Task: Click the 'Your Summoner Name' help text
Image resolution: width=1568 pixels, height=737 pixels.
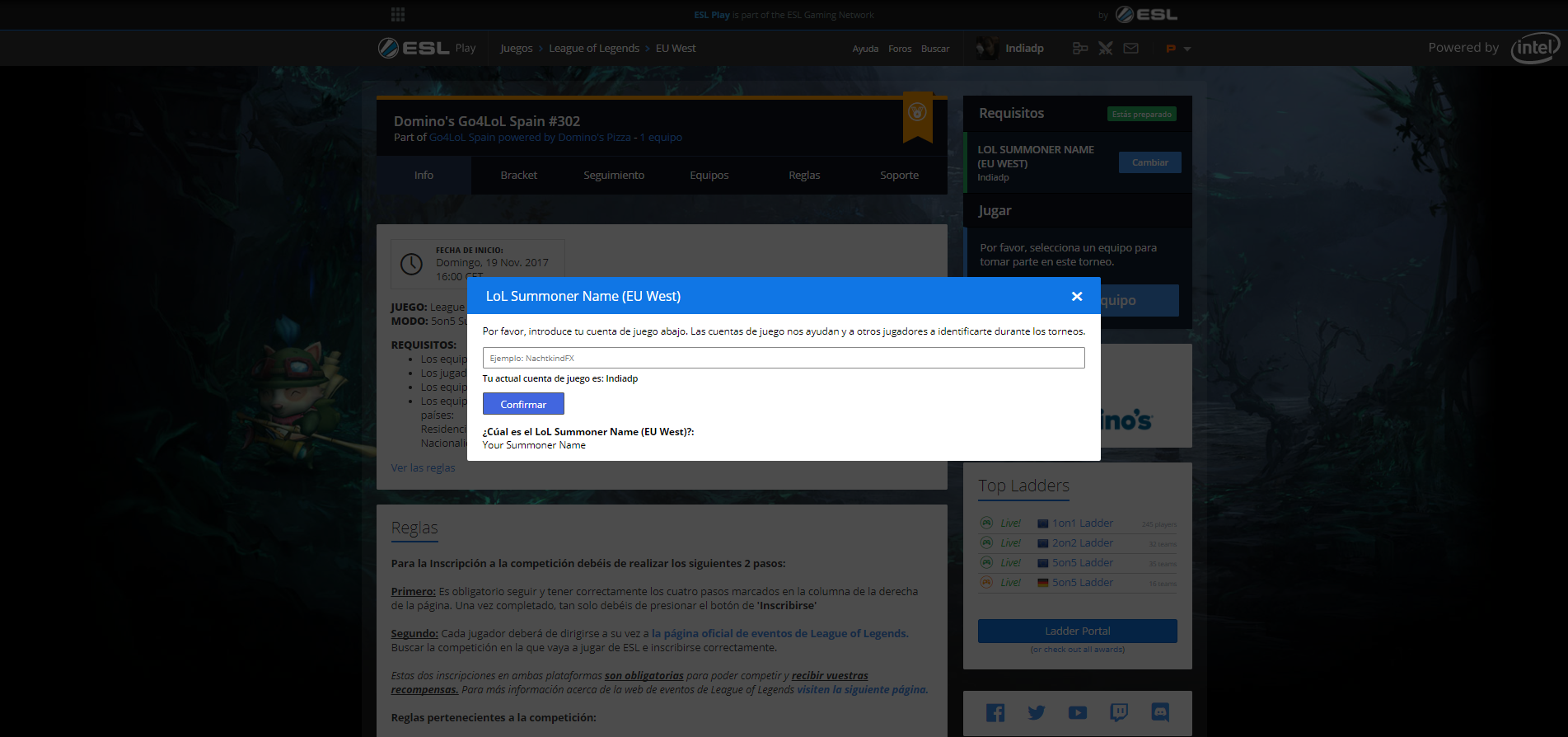Action: click(534, 445)
